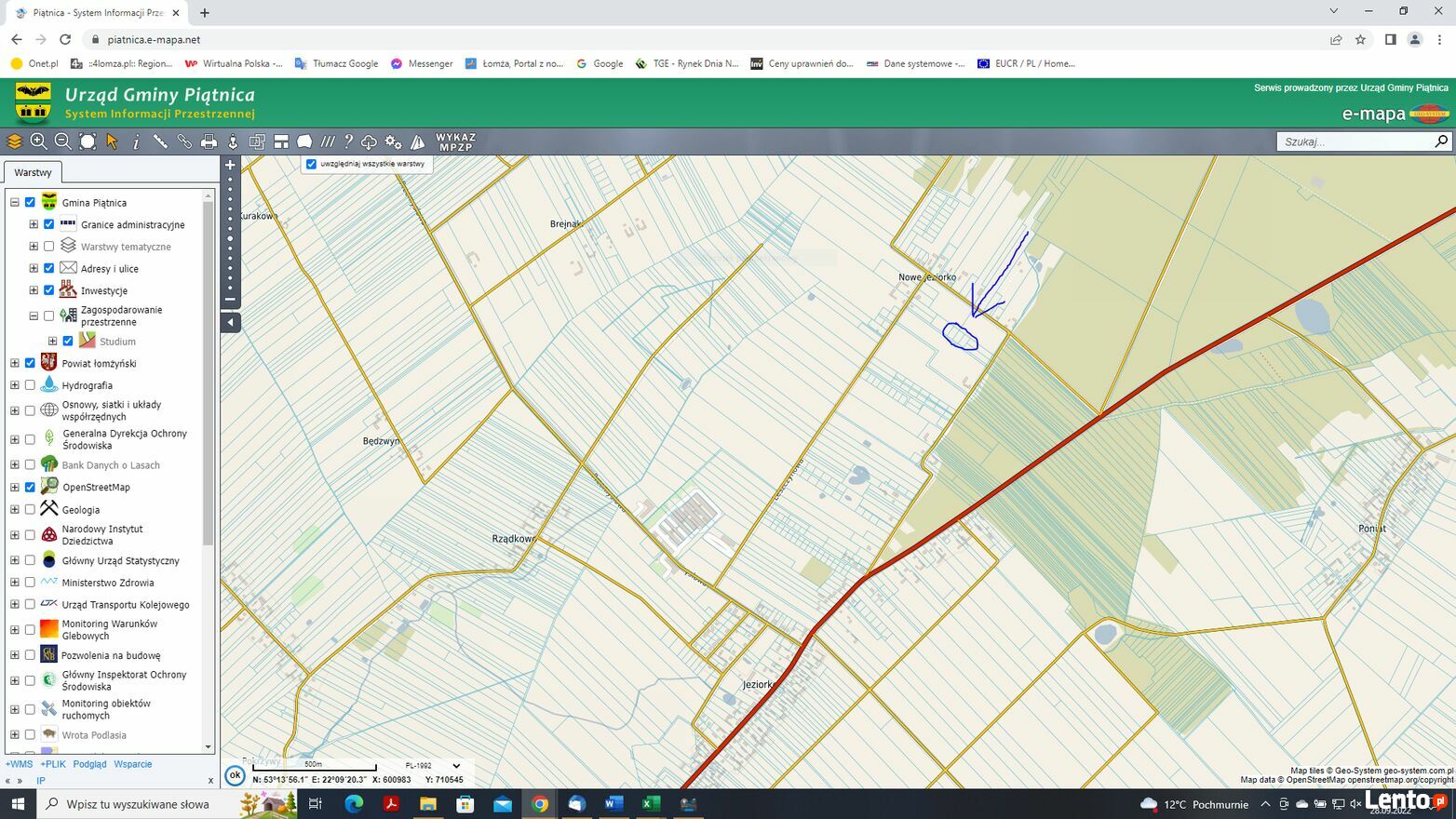Click the overlapping map windows icon
Screen dimensions: 1456x819
257,141
